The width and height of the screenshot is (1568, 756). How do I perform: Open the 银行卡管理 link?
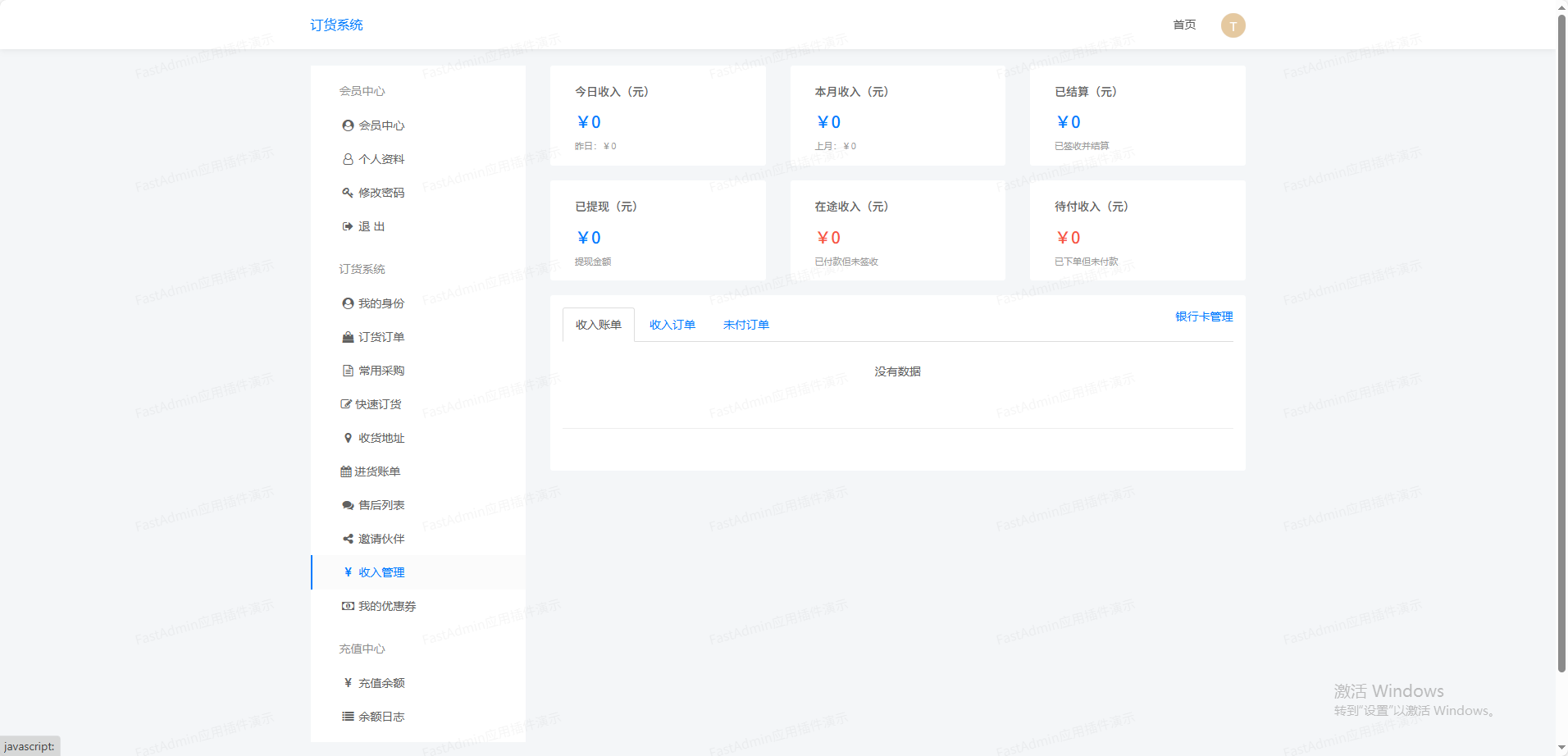pos(1203,317)
